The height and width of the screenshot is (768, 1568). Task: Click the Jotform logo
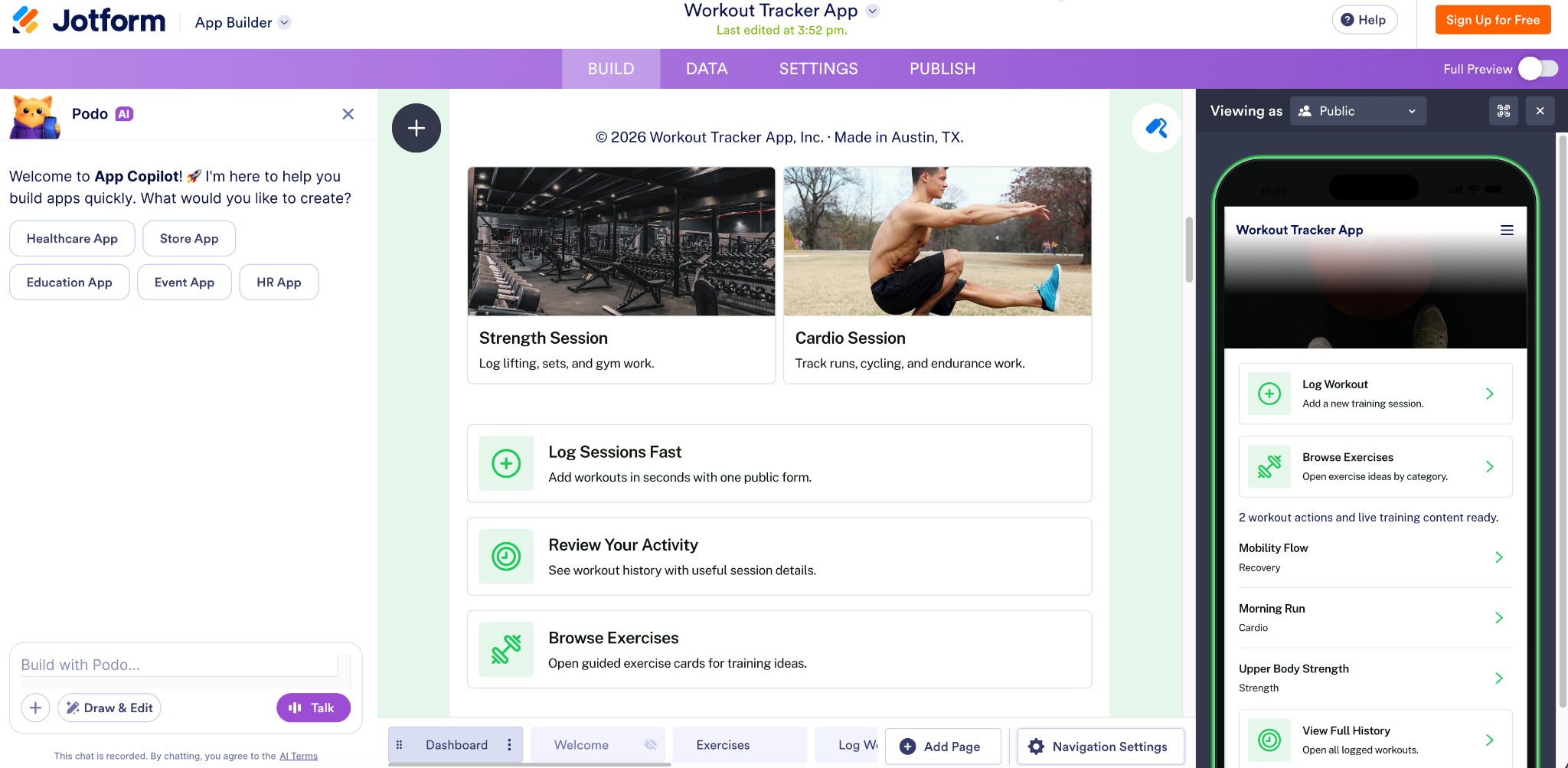[89, 21]
